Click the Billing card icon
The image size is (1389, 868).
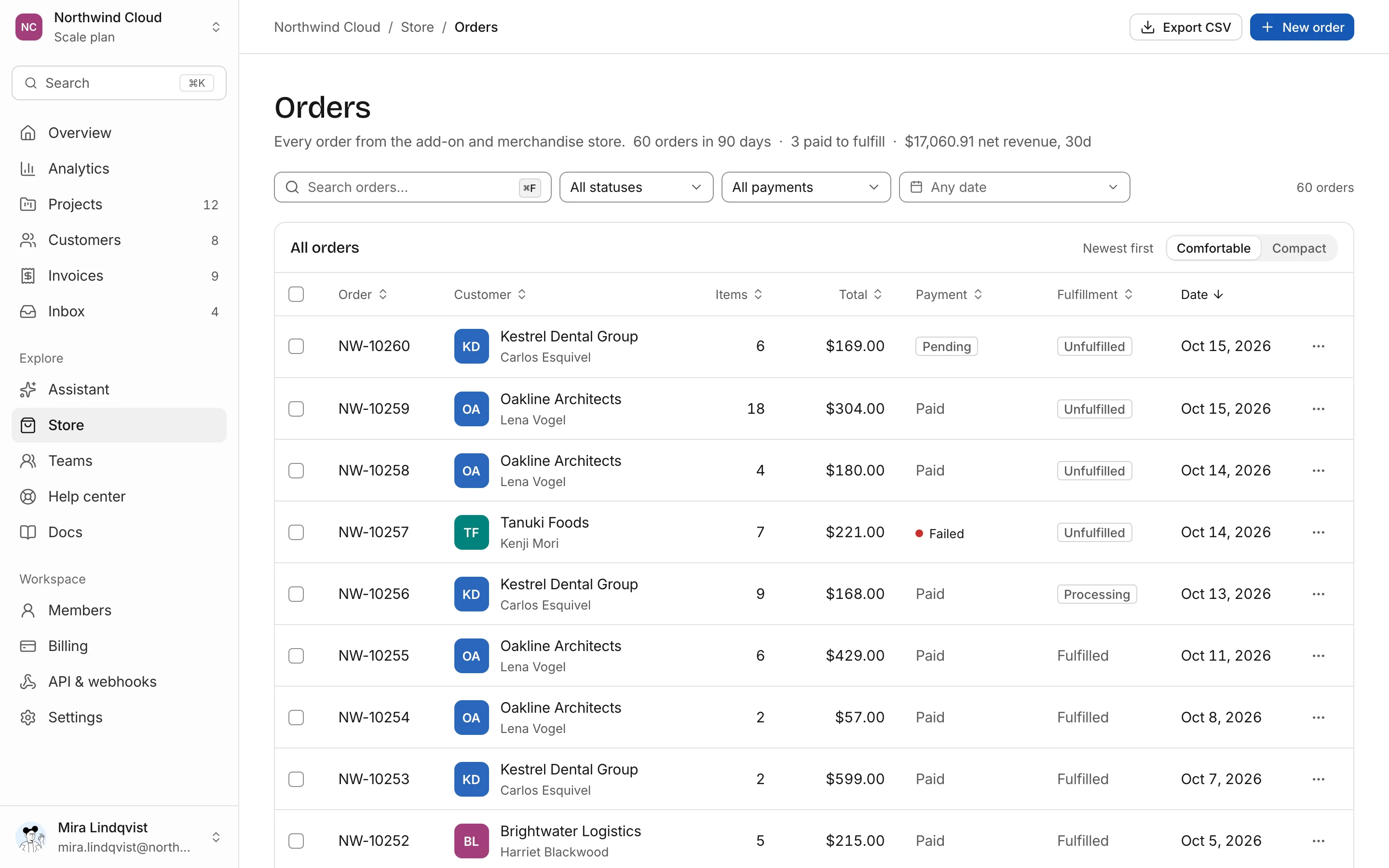click(x=27, y=646)
